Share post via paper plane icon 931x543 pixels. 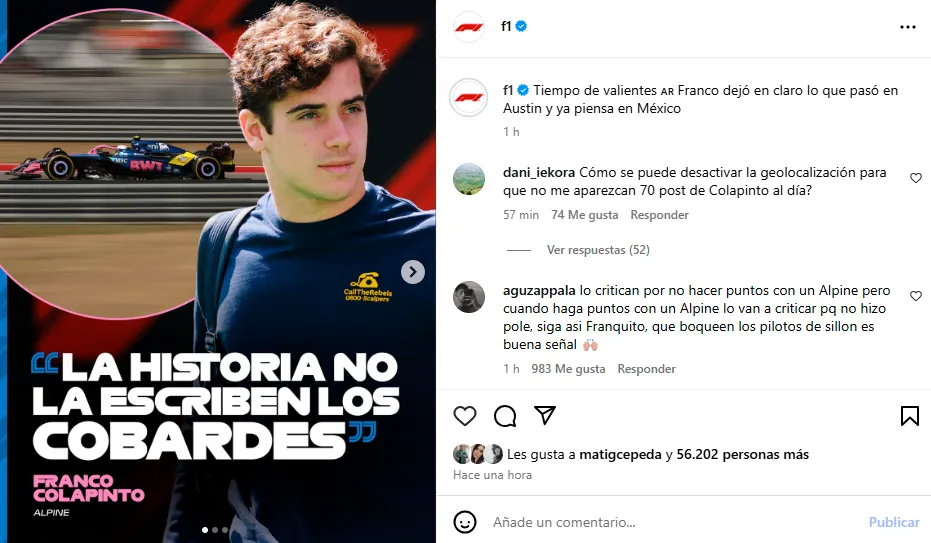tap(544, 415)
